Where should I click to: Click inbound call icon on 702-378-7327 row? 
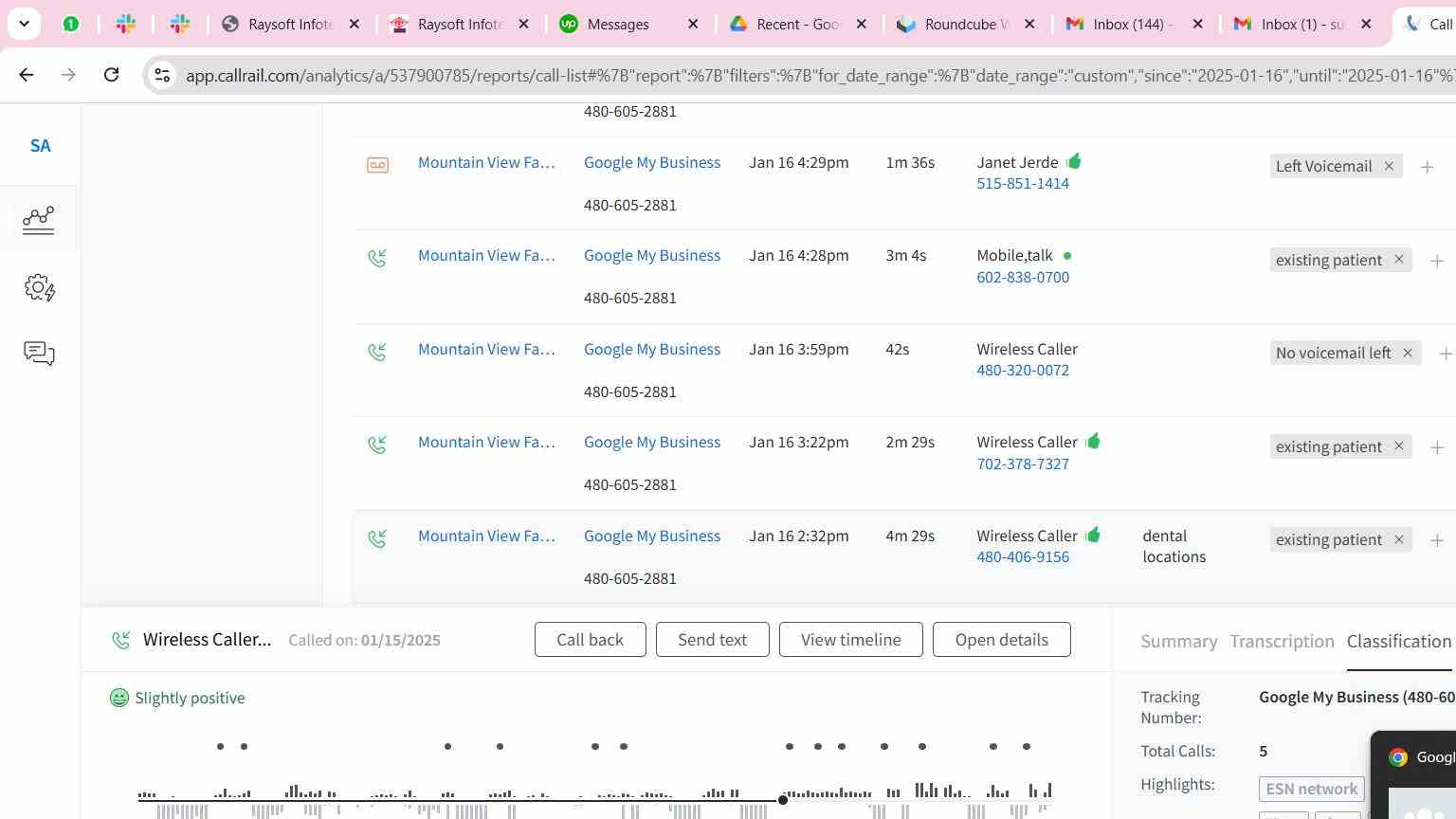point(377,445)
